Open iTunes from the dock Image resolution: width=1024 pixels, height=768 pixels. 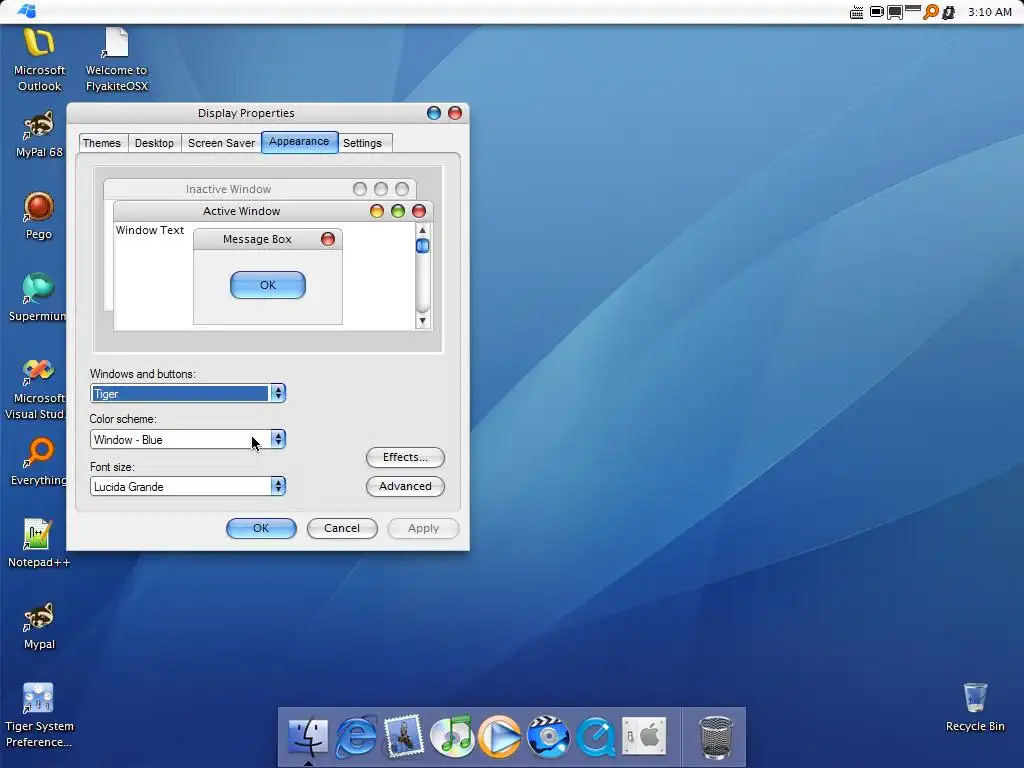(x=452, y=737)
